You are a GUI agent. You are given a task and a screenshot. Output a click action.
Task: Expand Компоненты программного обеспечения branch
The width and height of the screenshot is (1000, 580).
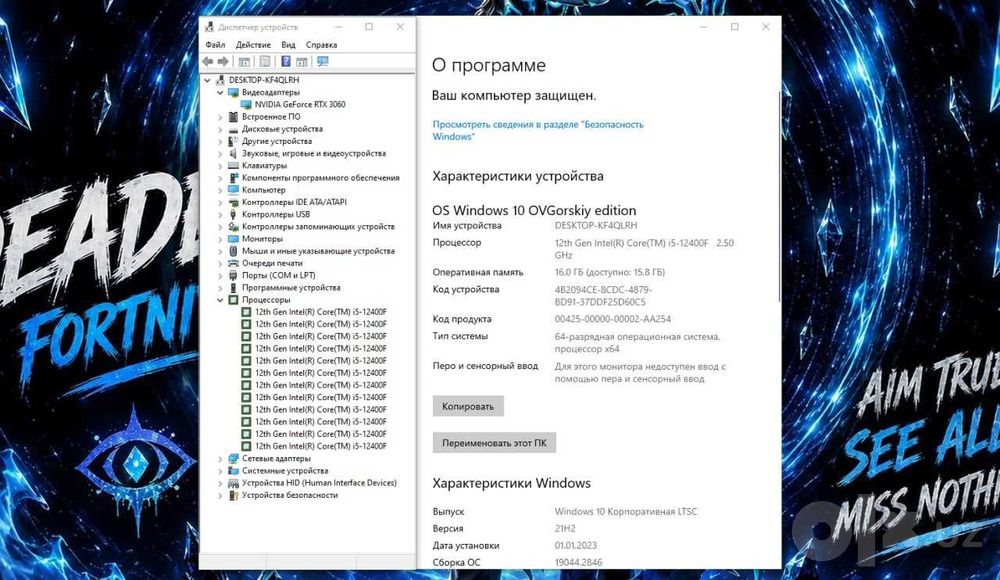click(220, 178)
